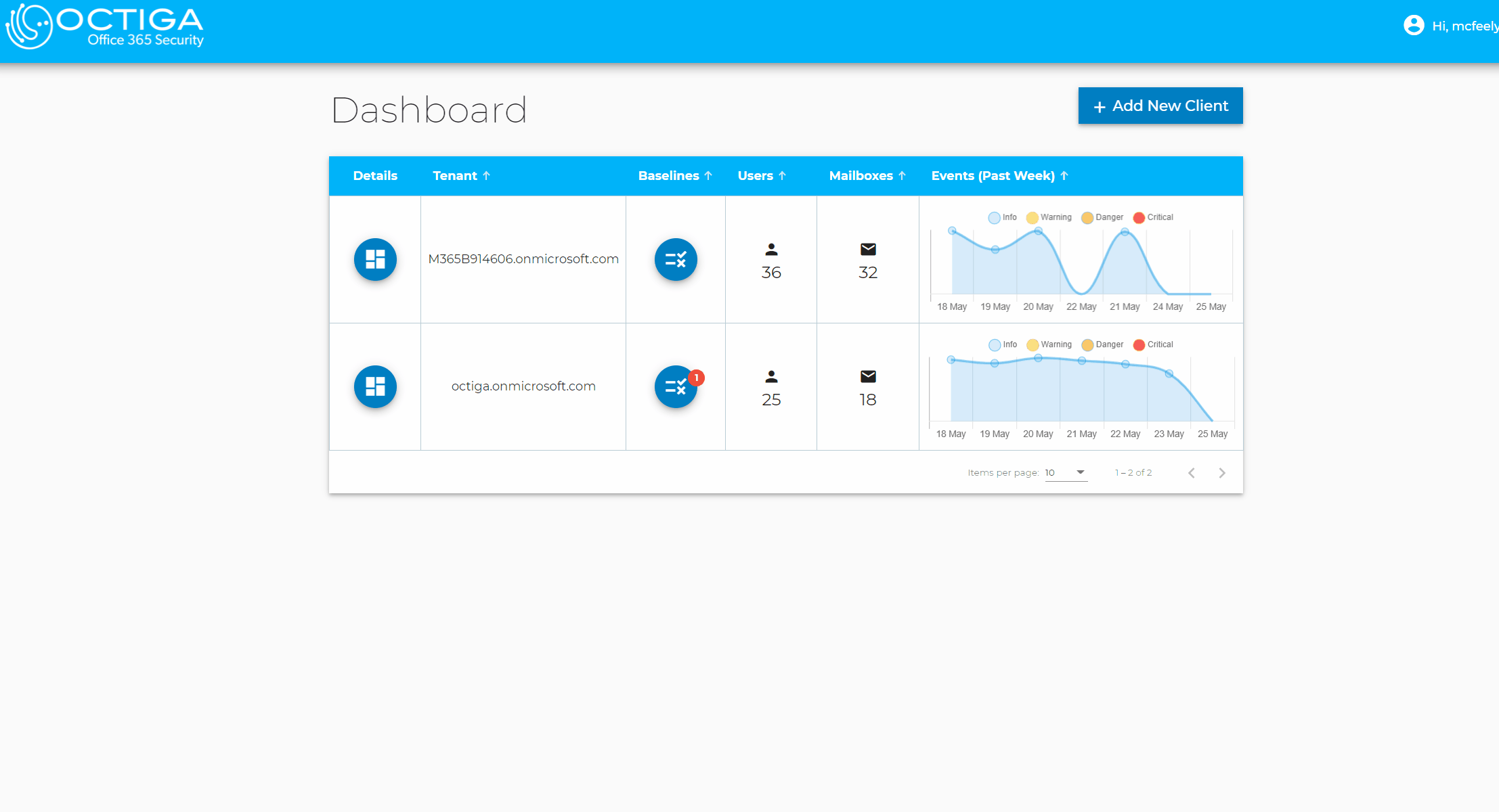Sort the table by Users column
1499x812 pixels.
click(x=761, y=175)
